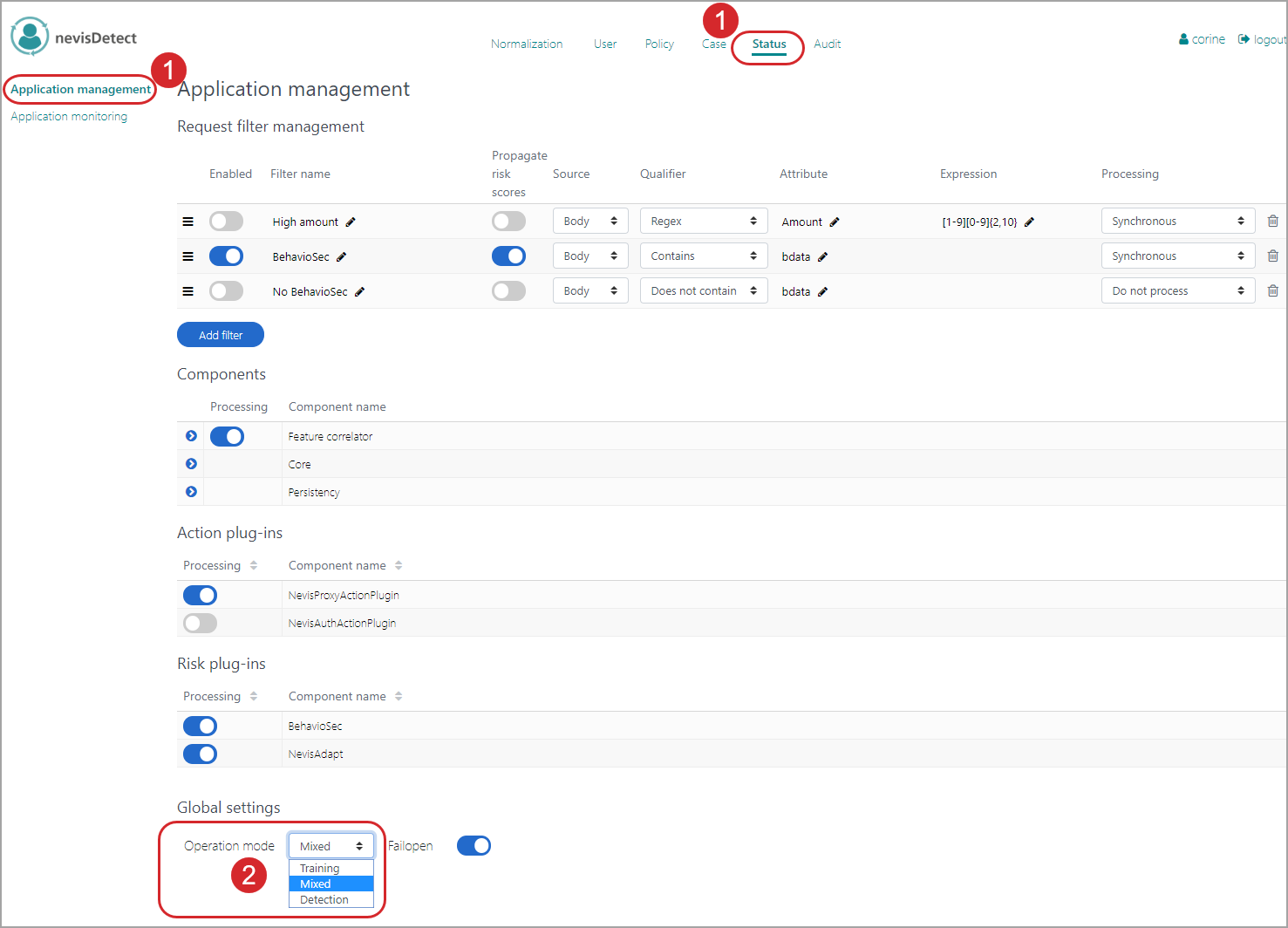Screen dimensions: 1288x928
Task: Open the Audit tab
Action: tap(827, 44)
